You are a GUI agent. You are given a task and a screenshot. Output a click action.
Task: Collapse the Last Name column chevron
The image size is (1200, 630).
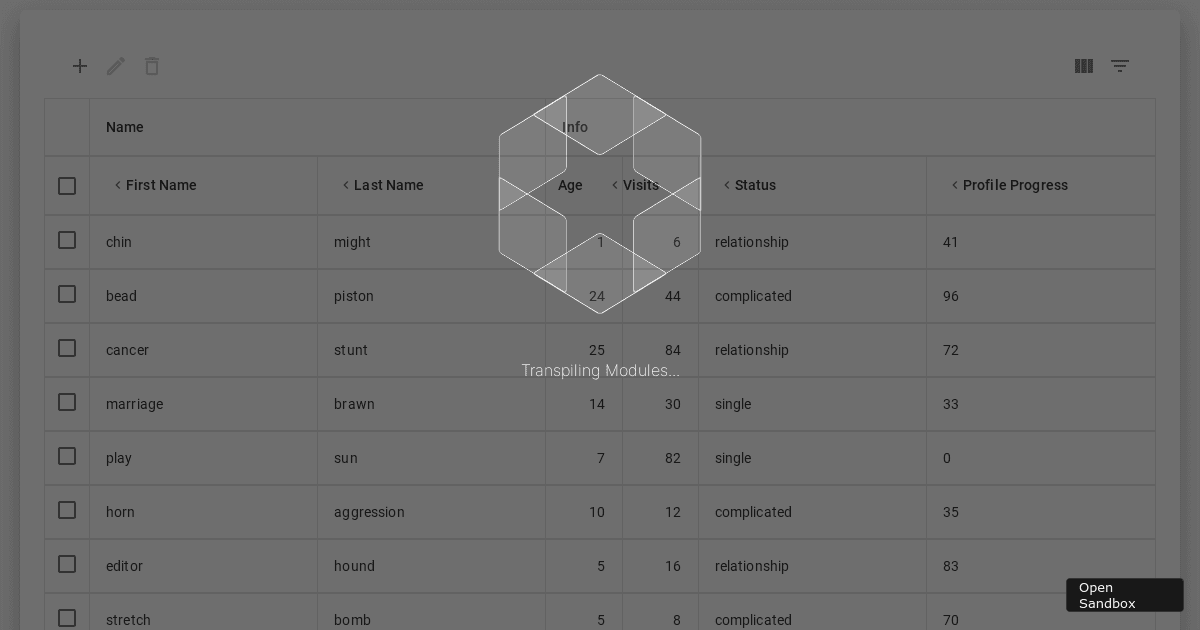pos(345,185)
